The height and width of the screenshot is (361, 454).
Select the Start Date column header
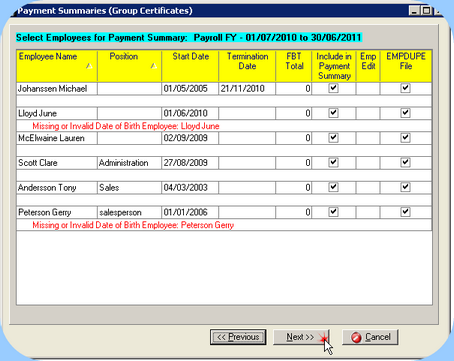(x=190, y=66)
